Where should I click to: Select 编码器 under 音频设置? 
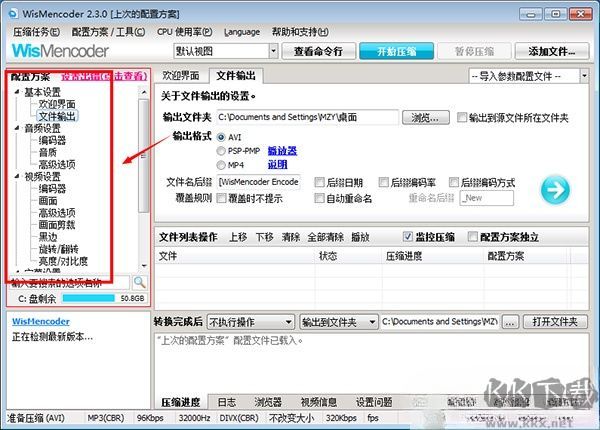point(52,140)
